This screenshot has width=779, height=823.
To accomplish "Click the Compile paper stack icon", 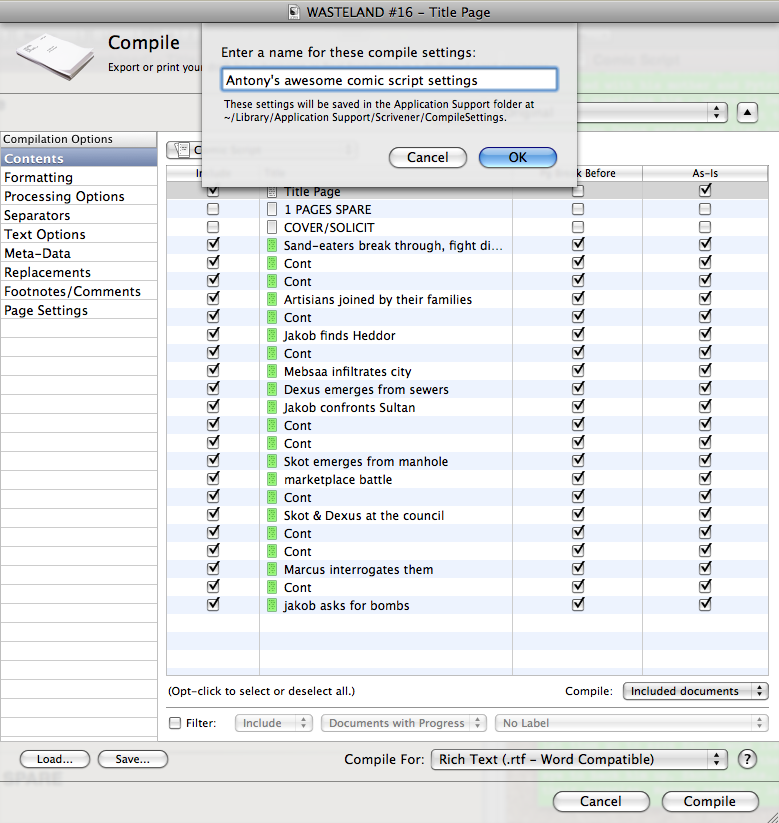I will point(51,54).
